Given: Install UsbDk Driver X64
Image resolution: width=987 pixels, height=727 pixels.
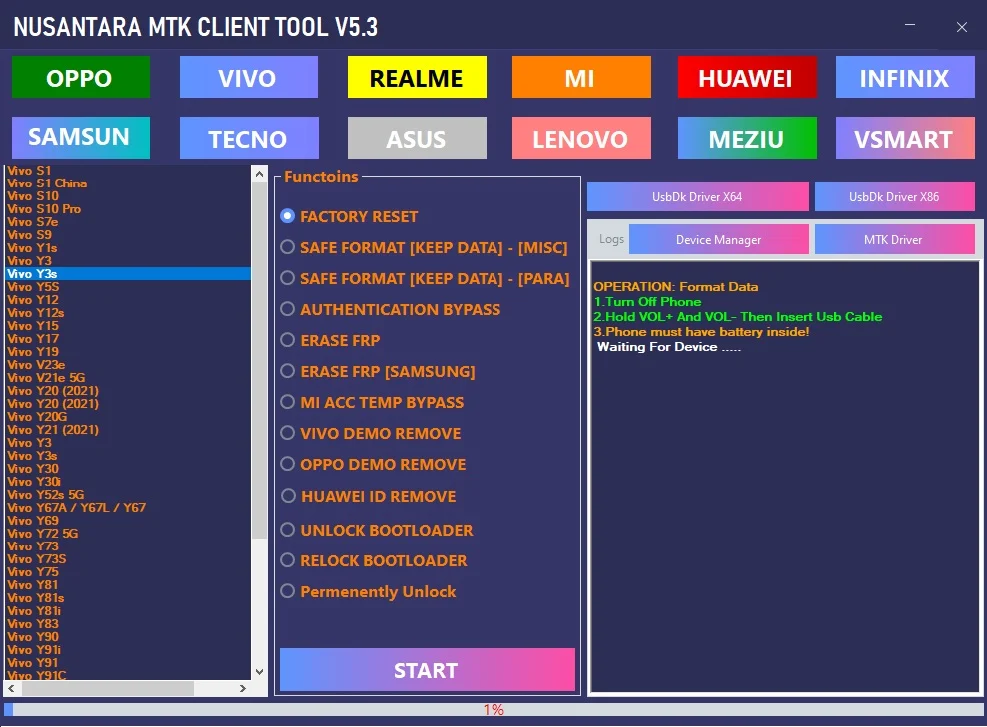Looking at the screenshot, I should (x=697, y=196).
